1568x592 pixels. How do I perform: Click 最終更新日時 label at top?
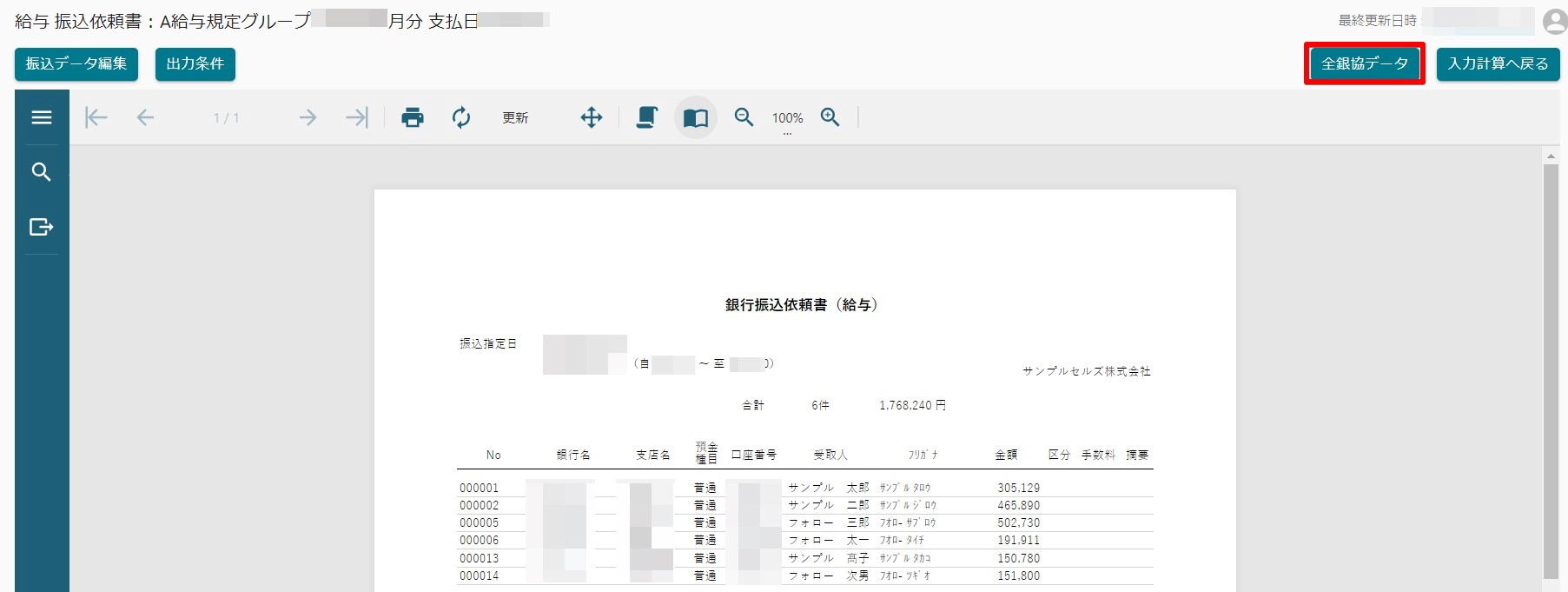[x=1377, y=20]
